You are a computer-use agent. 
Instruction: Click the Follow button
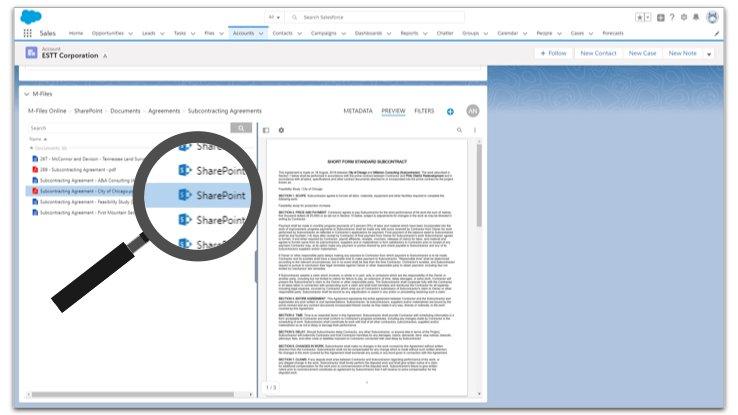(x=552, y=53)
